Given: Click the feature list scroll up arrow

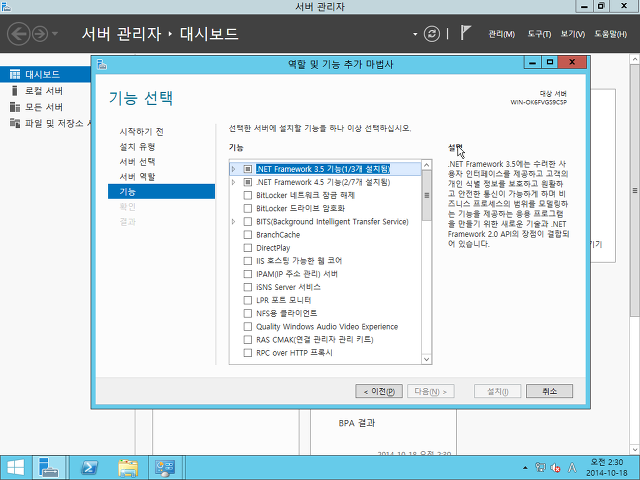Looking at the screenshot, I should click(x=427, y=165).
